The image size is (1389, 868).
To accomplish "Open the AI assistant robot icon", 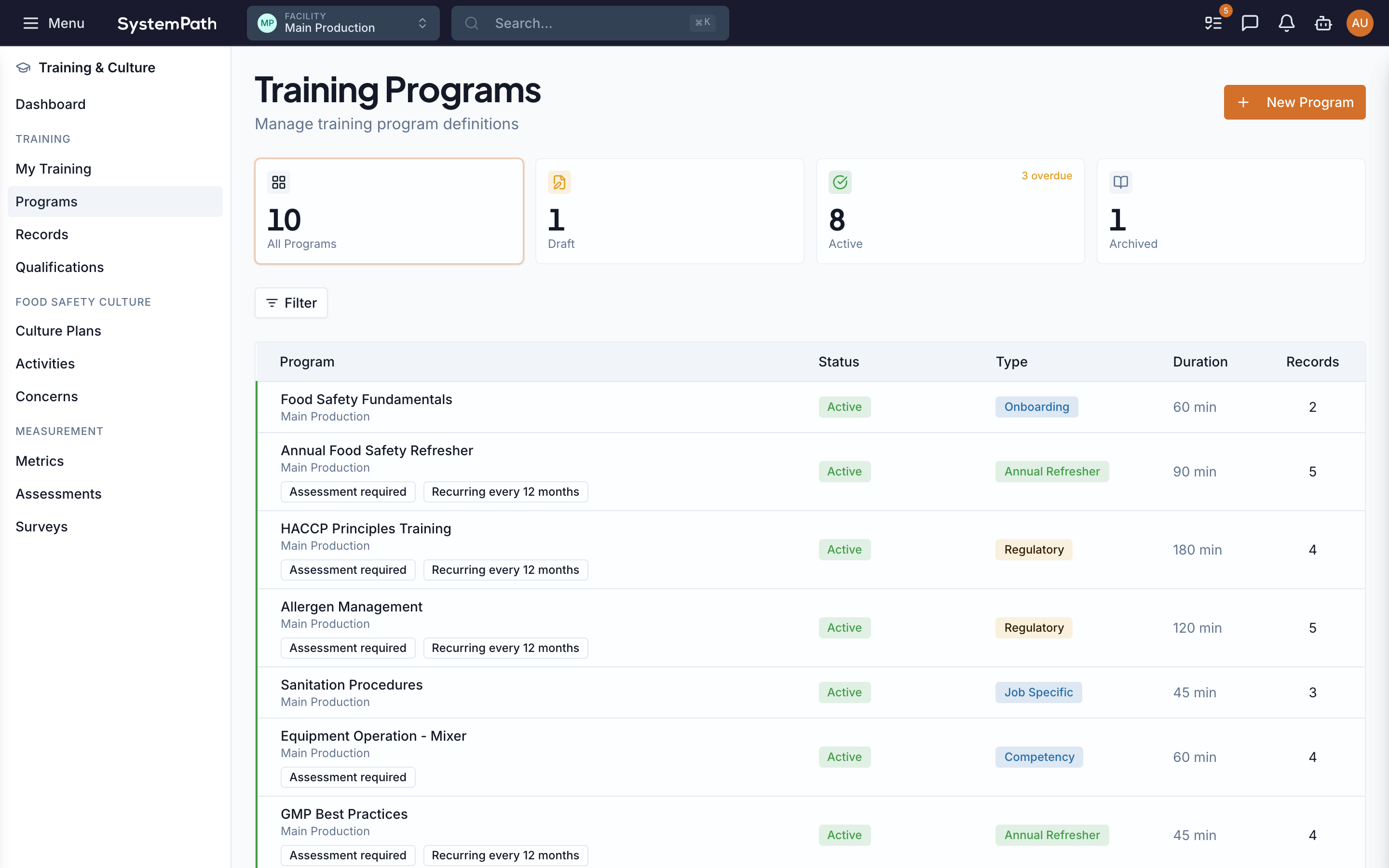I will pyautogui.click(x=1323, y=23).
